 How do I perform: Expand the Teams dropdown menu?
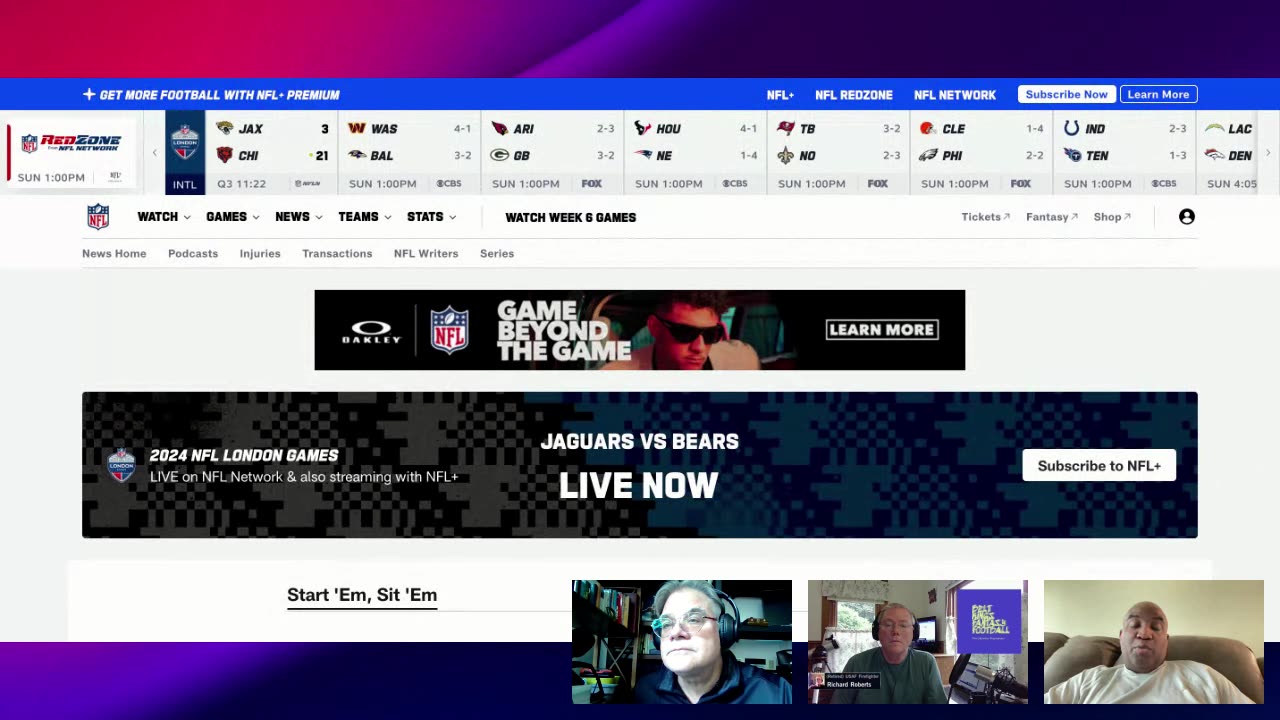[365, 217]
